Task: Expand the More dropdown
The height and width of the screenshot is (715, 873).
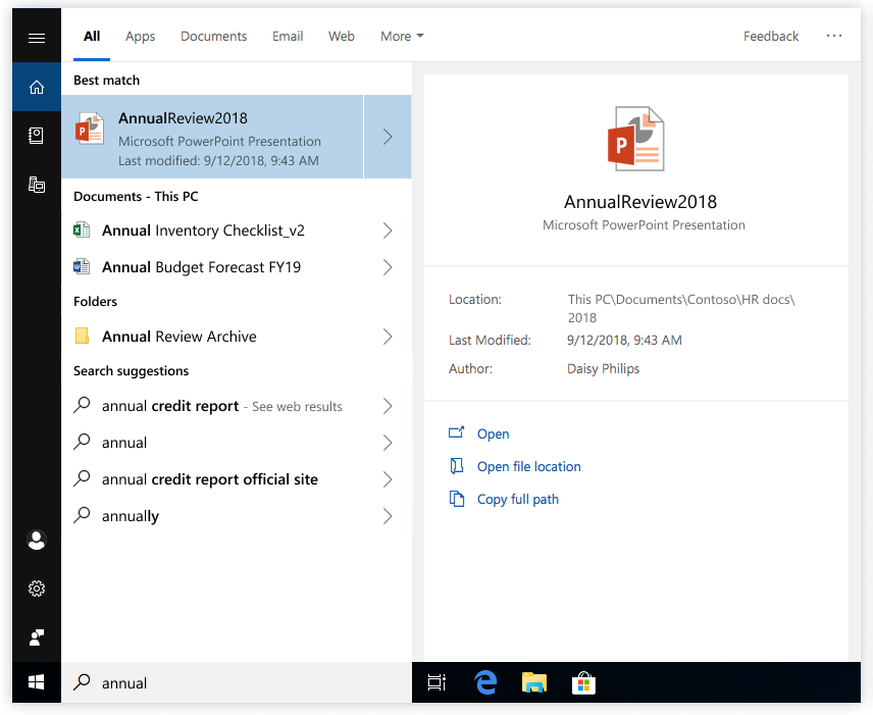Action: 402,36
